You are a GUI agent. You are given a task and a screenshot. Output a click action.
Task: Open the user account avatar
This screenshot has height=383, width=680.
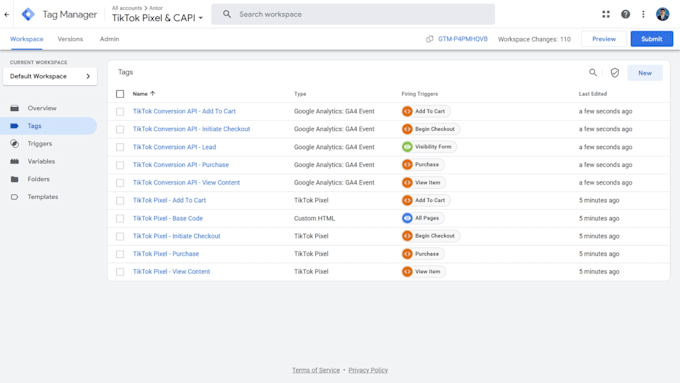tap(662, 14)
